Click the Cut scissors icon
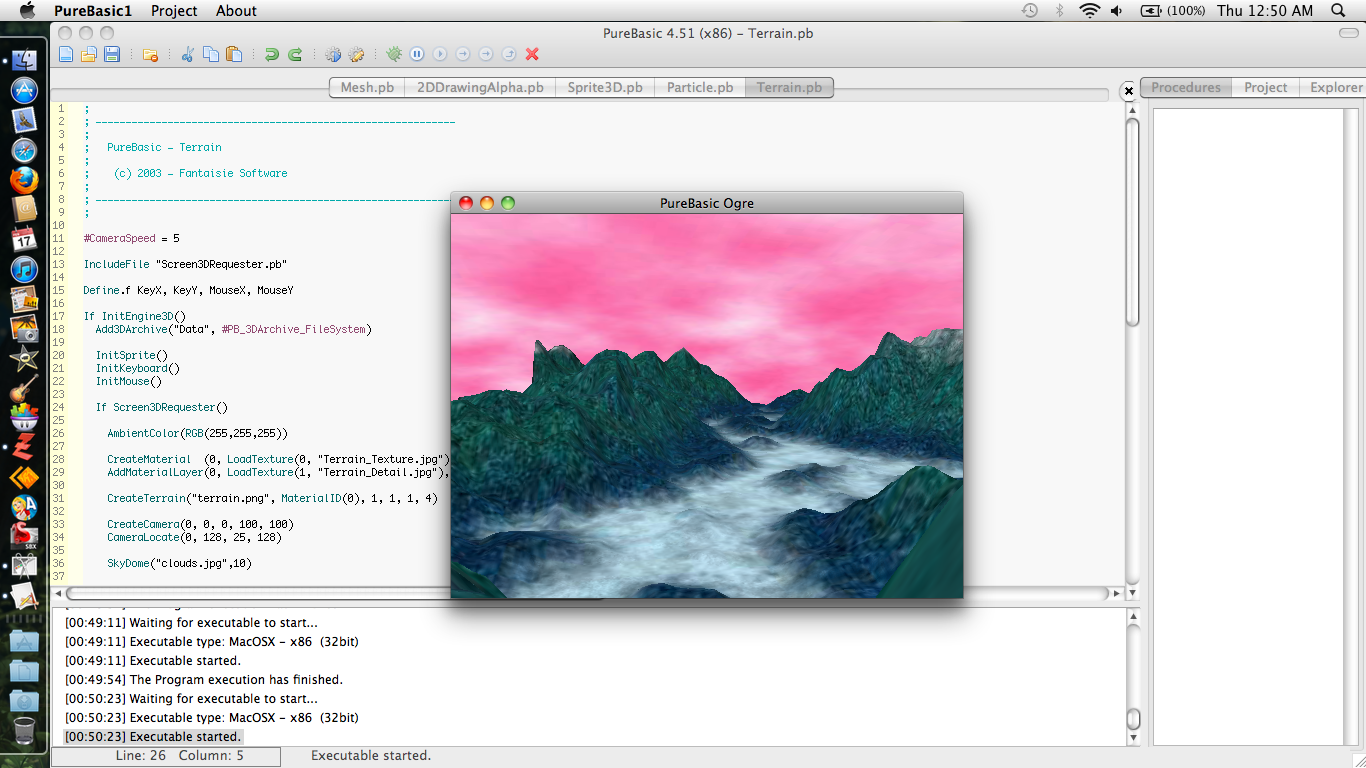 [x=187, y=54]
